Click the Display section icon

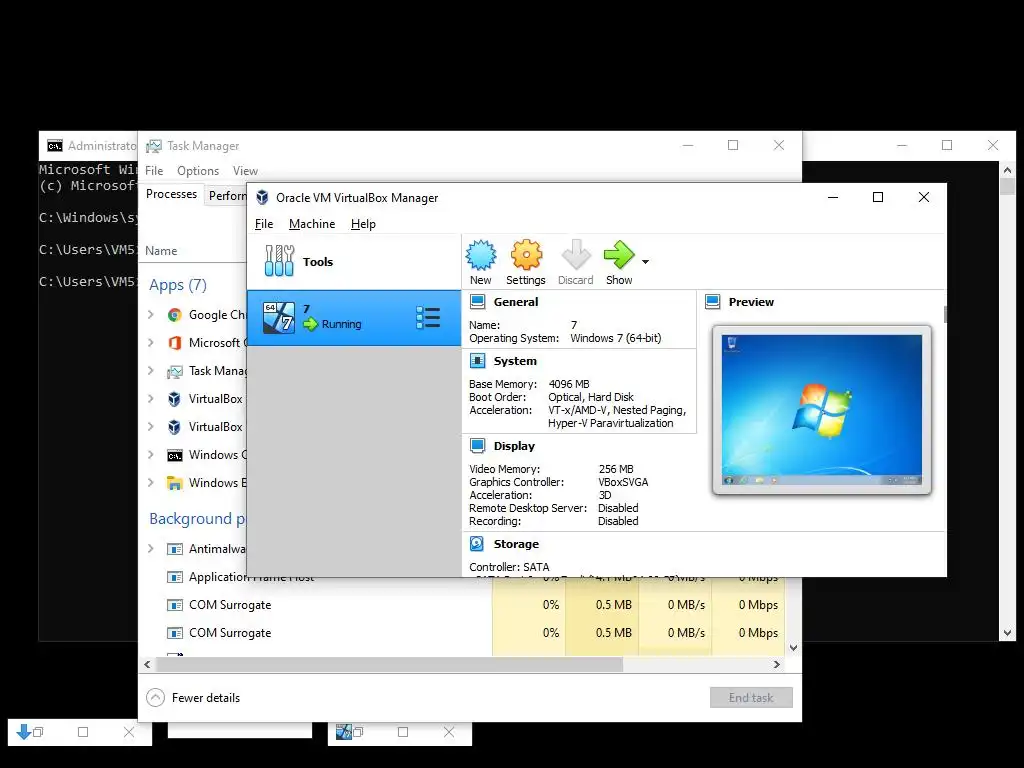pos(477,445)
